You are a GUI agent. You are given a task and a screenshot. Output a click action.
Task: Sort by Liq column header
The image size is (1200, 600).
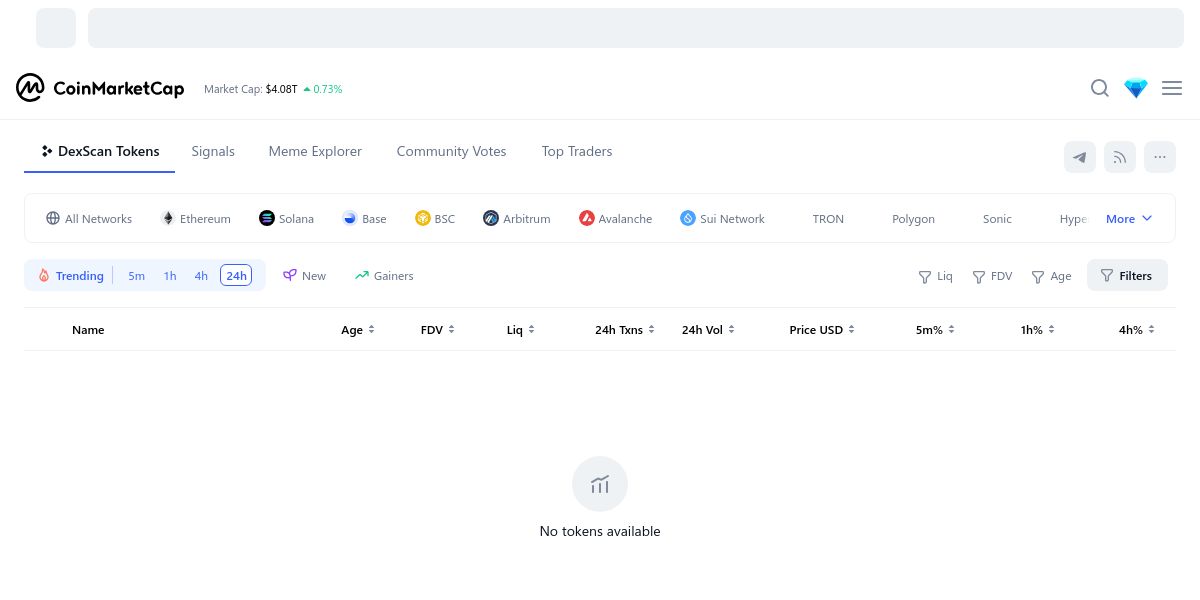pyautogui.click(x=521, y=329)
